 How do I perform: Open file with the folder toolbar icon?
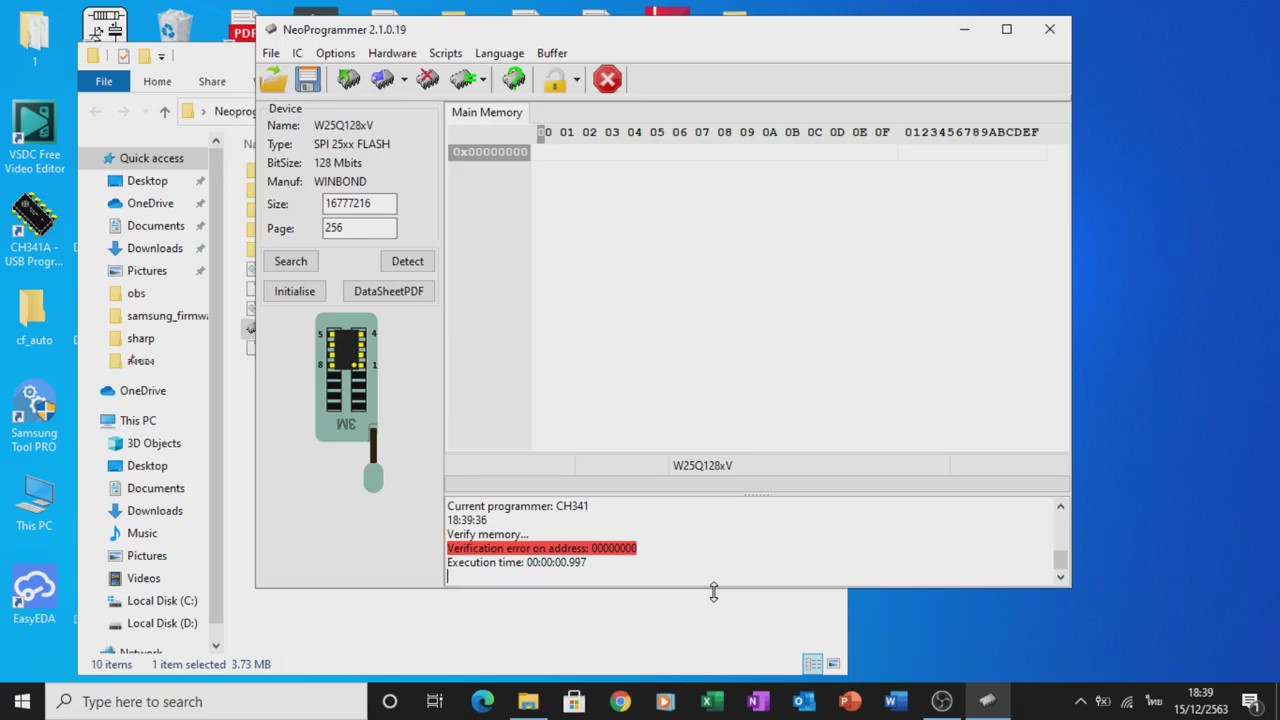point(273,80)
